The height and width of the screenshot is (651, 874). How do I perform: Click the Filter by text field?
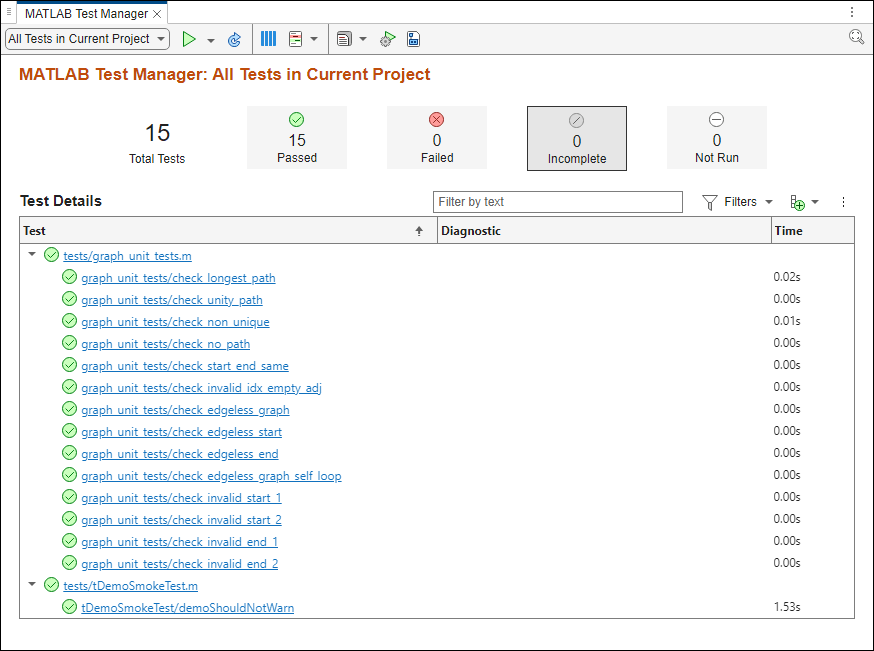557,202
